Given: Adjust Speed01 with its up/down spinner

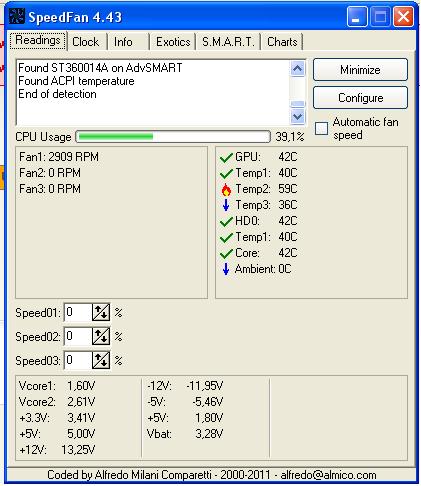Looking at the screenshot, I should [101, 312].
